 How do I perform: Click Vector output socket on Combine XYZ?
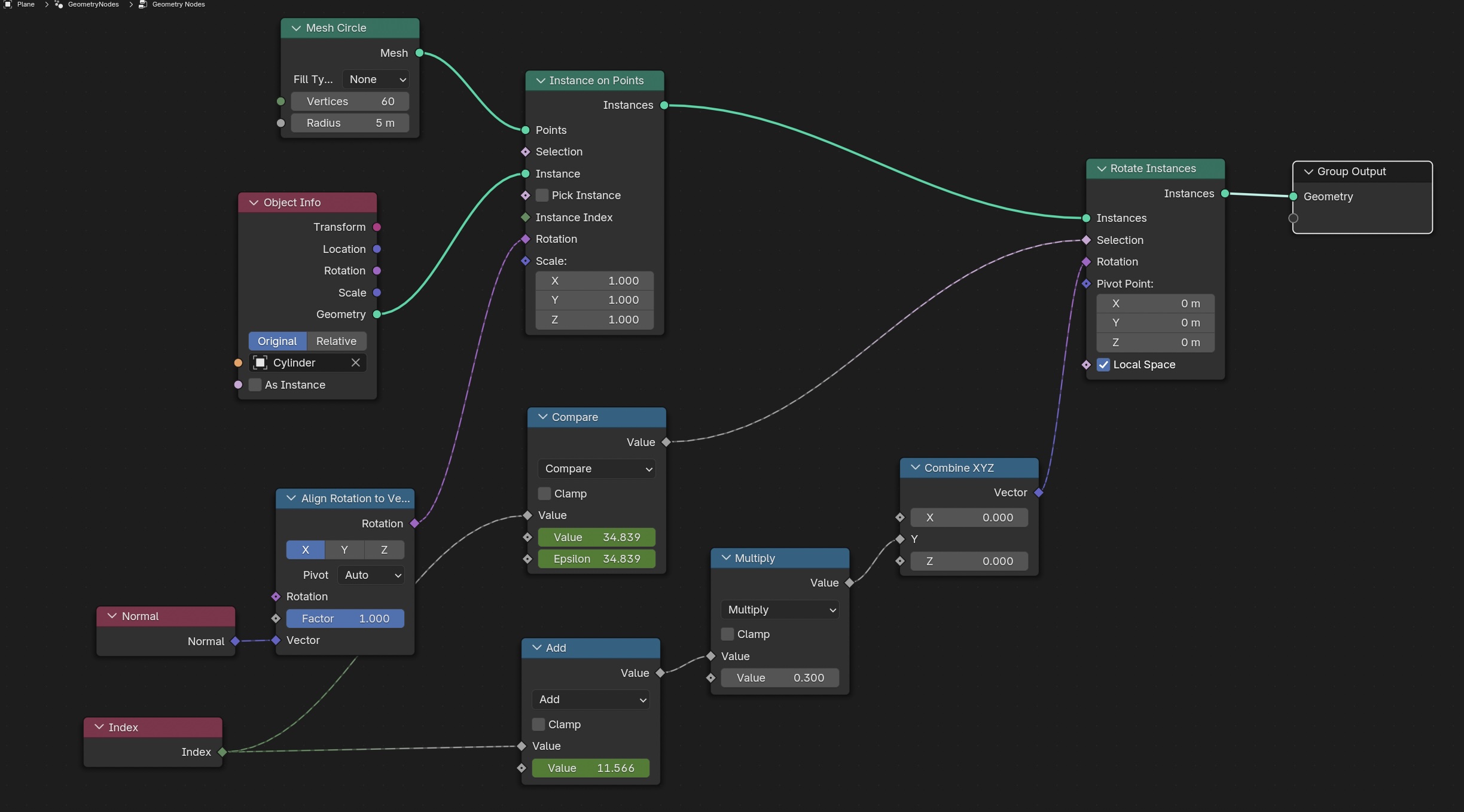pos(1039,493)
